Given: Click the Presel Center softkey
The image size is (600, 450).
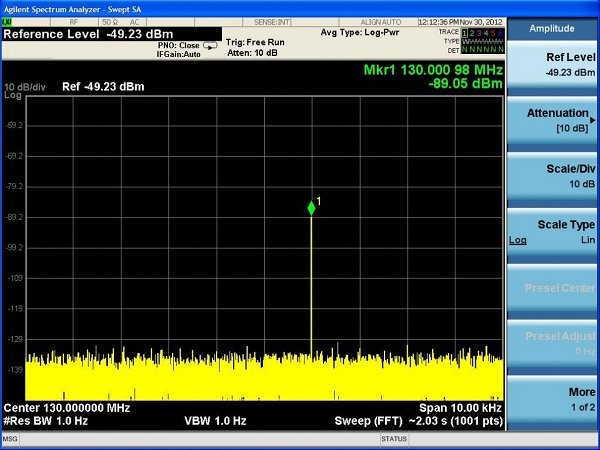Looking at the screenshot, I should click(551, 288).
